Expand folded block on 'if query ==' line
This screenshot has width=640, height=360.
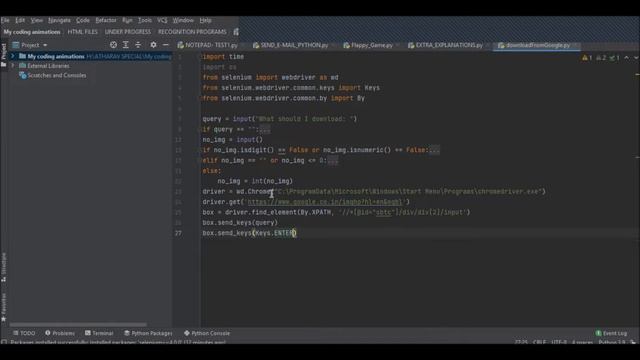click(x=264, y=130)
